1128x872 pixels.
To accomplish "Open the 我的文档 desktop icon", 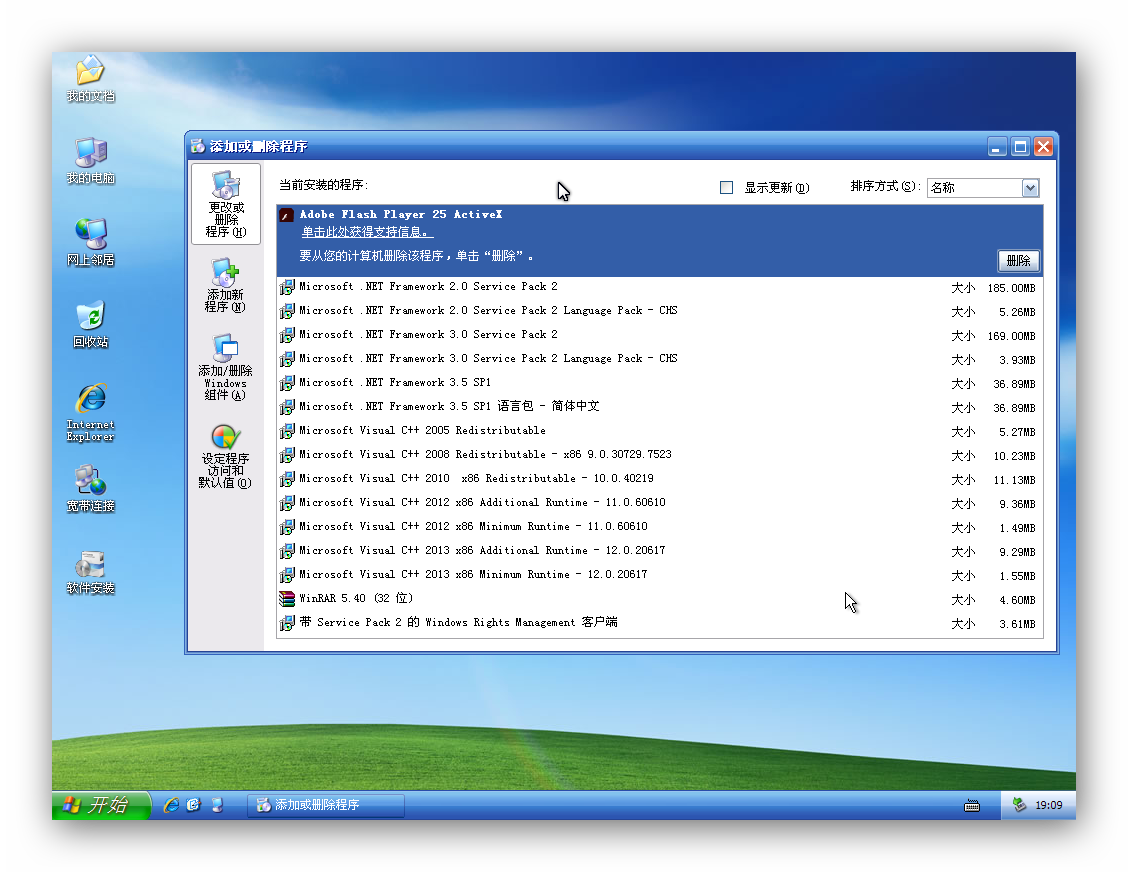I will pyautogui.click(x=91, y=78).
